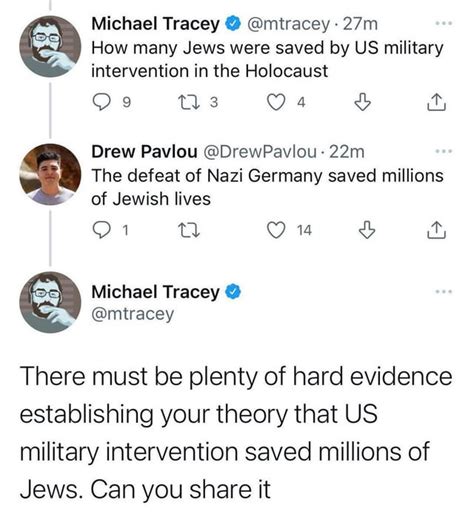Retweet Drew Pavlou's tweet
Image resolution: width=474 pixels, height=519 pixels.
[x=189, y=230]
